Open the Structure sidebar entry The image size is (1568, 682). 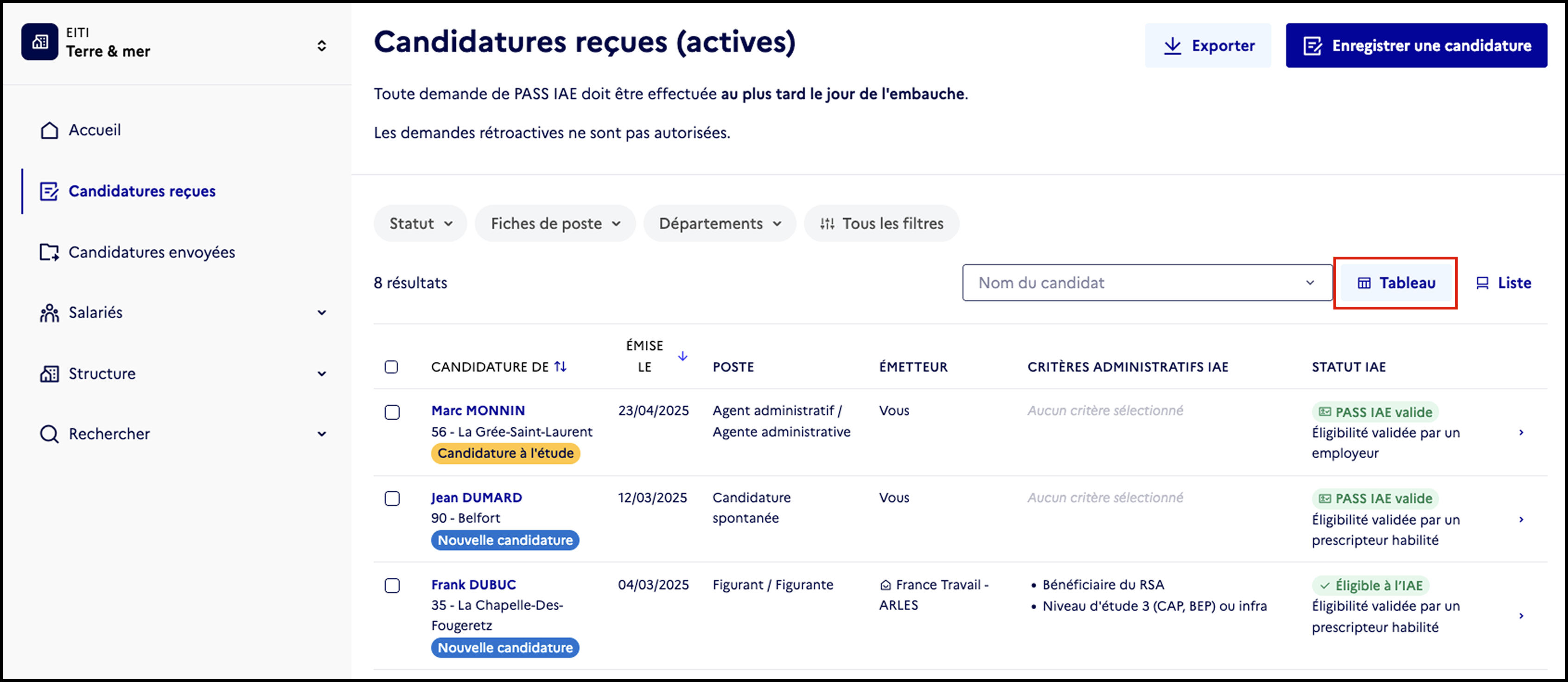coord(102,373)
